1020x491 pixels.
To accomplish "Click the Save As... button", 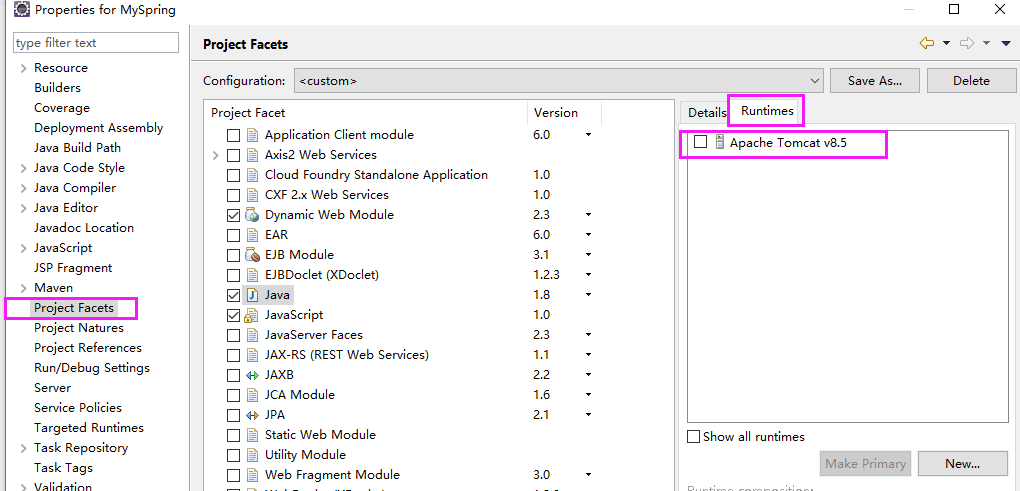I will [875, 81].
